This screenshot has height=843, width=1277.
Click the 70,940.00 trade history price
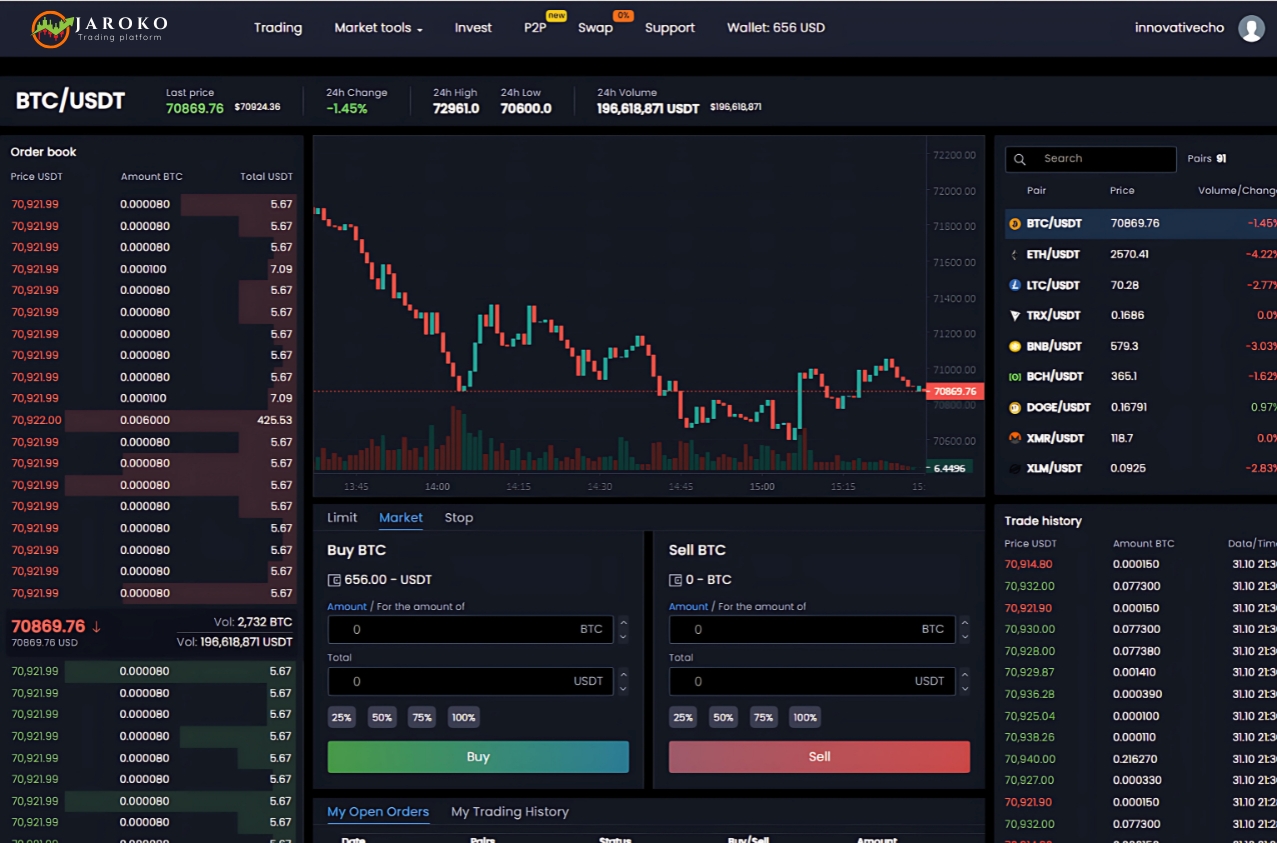(1030, 760)
